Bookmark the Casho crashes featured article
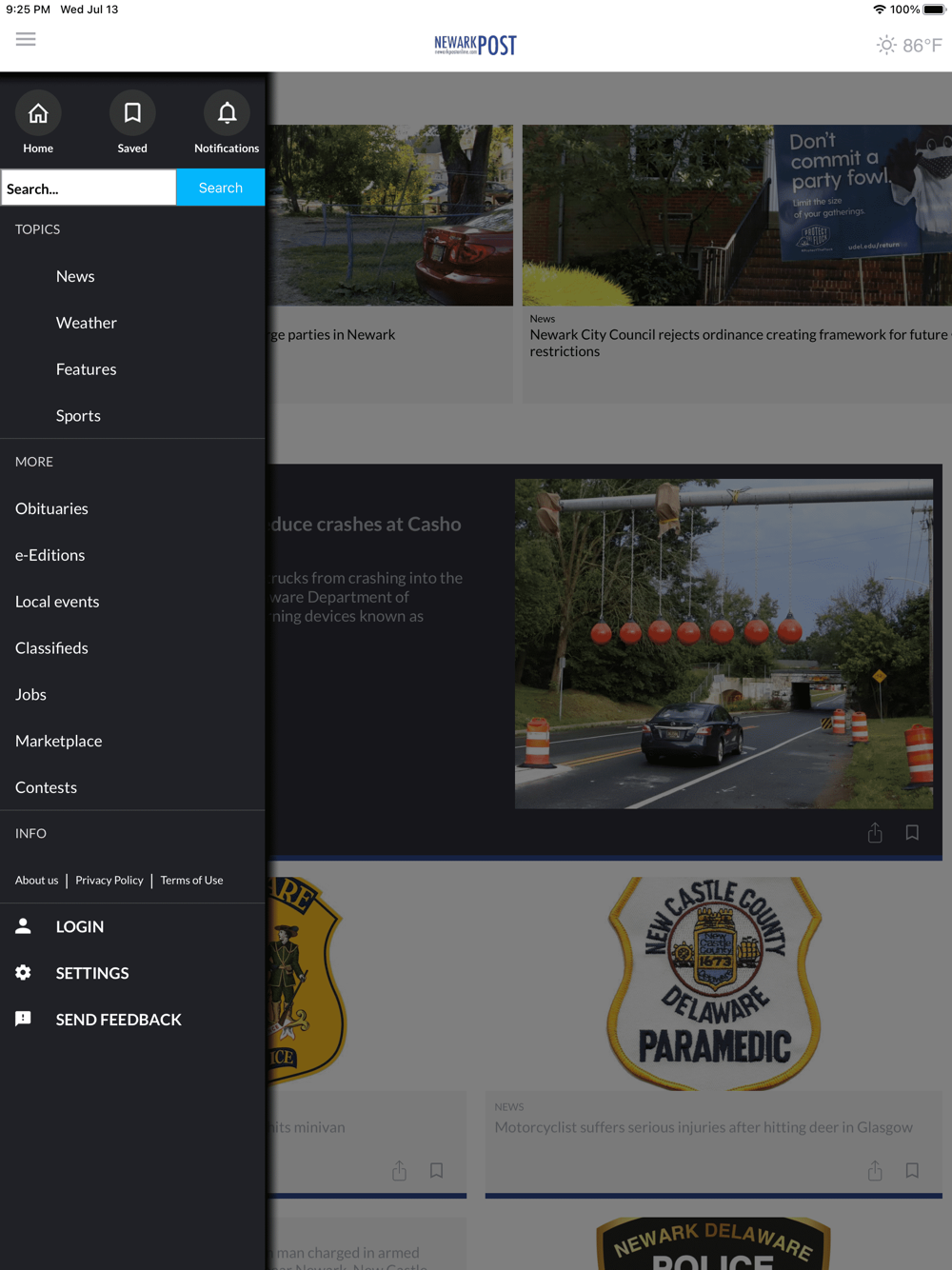Screen dimensions: 952x1270 912,833
